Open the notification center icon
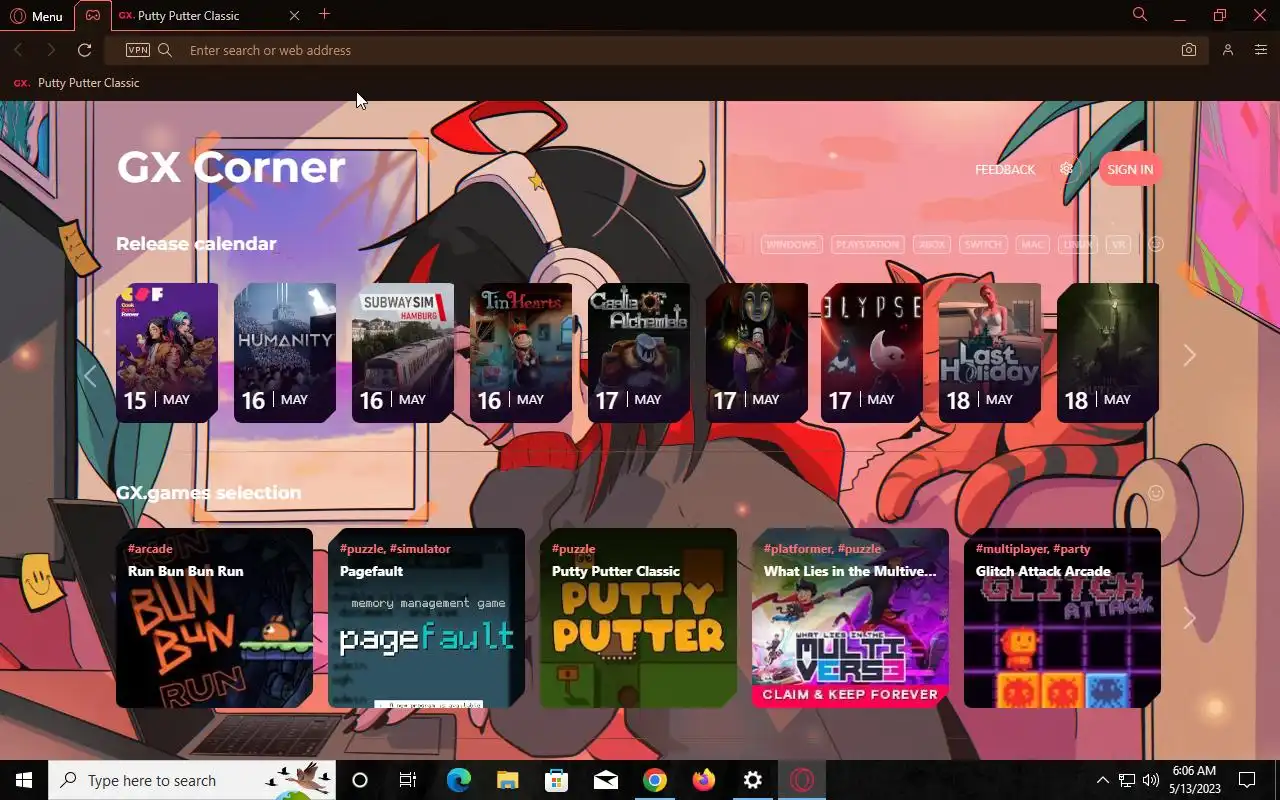1280x800 pixels. pos(1247,780)
